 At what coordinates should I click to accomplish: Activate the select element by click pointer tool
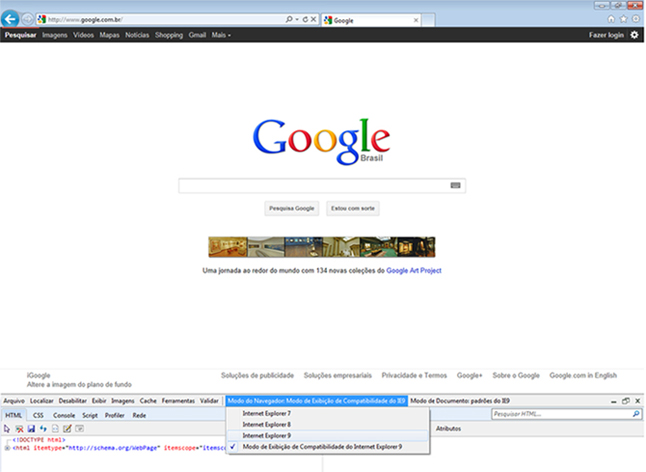pyautogui.click(x=7, y=429)
